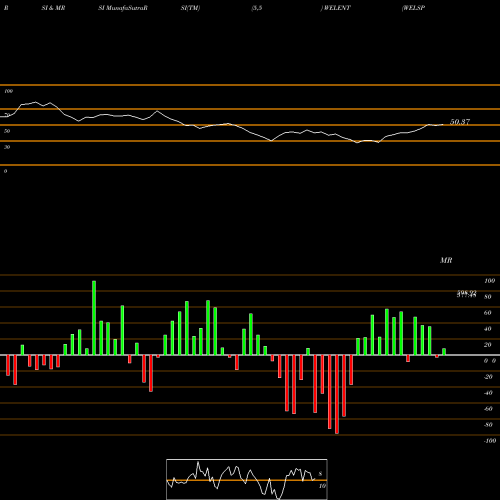This screenshot has height=500, width=500.
Task: Click the -40 label on the MR axis
Action: coord(488,393)
